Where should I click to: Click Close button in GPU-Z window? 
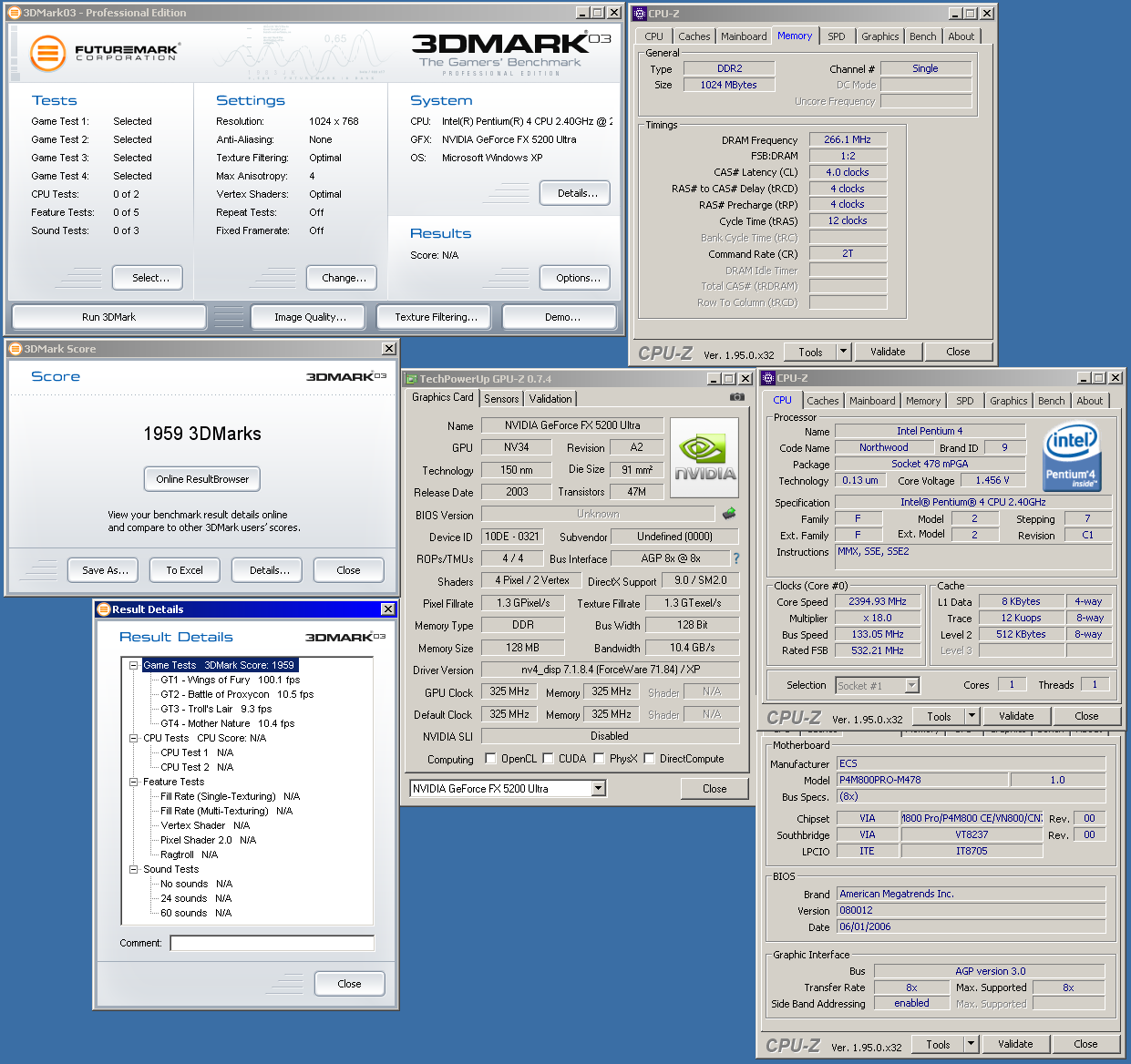(715, 789)
